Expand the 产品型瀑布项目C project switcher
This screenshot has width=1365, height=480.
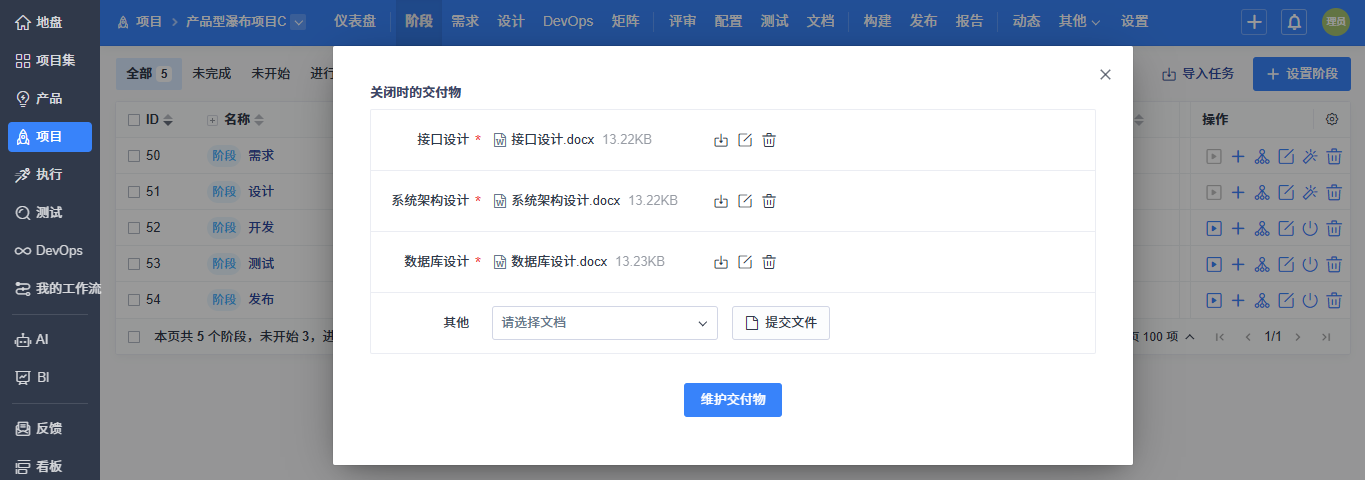(298, 22)
